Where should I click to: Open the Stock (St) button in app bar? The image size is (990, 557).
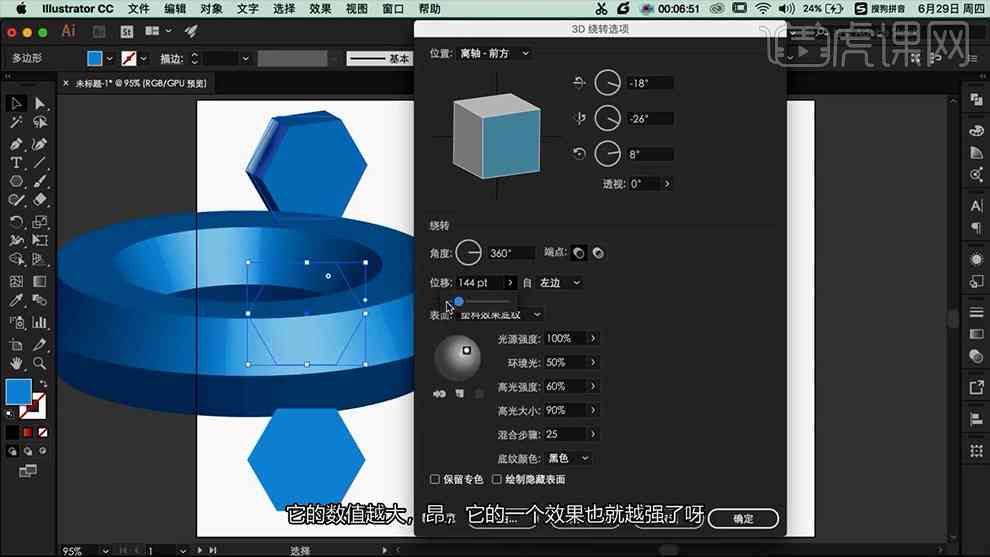click(x=127, y=32)
